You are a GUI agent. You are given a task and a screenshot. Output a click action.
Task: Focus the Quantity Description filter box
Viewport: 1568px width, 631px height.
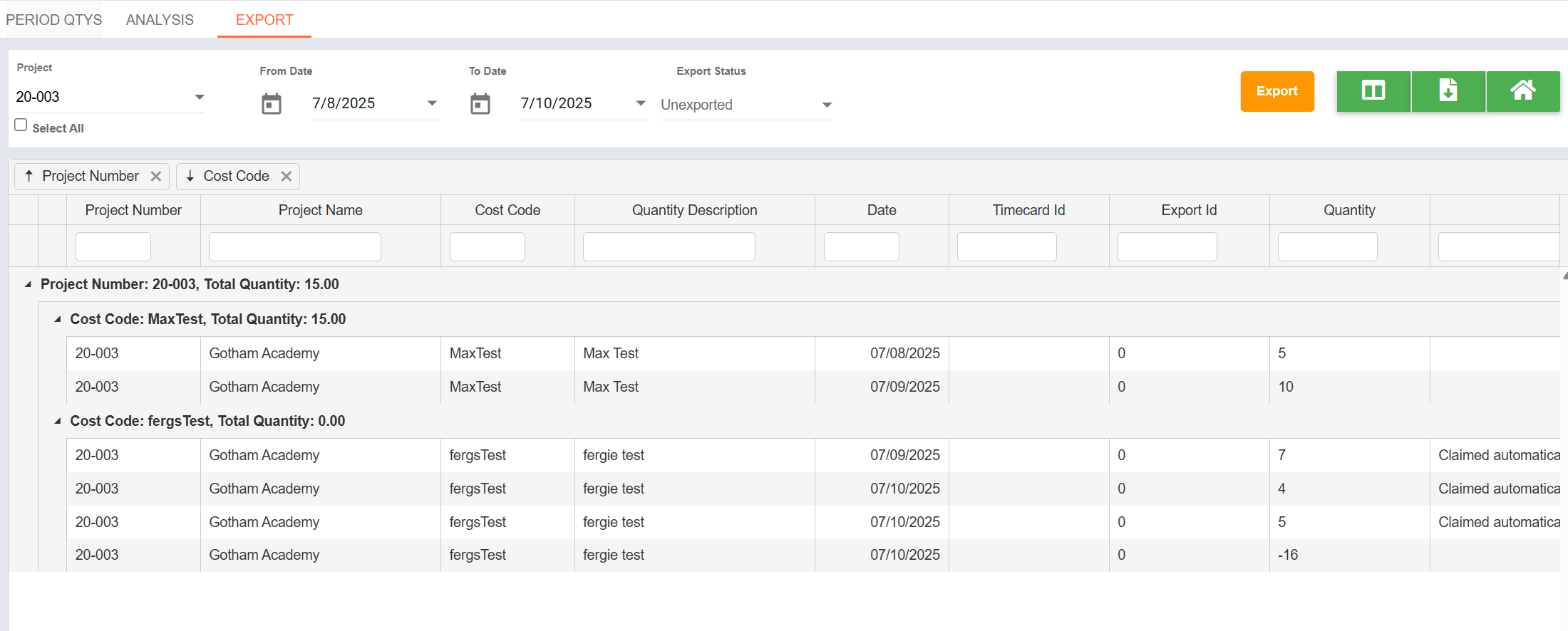[x=669, y=247]
